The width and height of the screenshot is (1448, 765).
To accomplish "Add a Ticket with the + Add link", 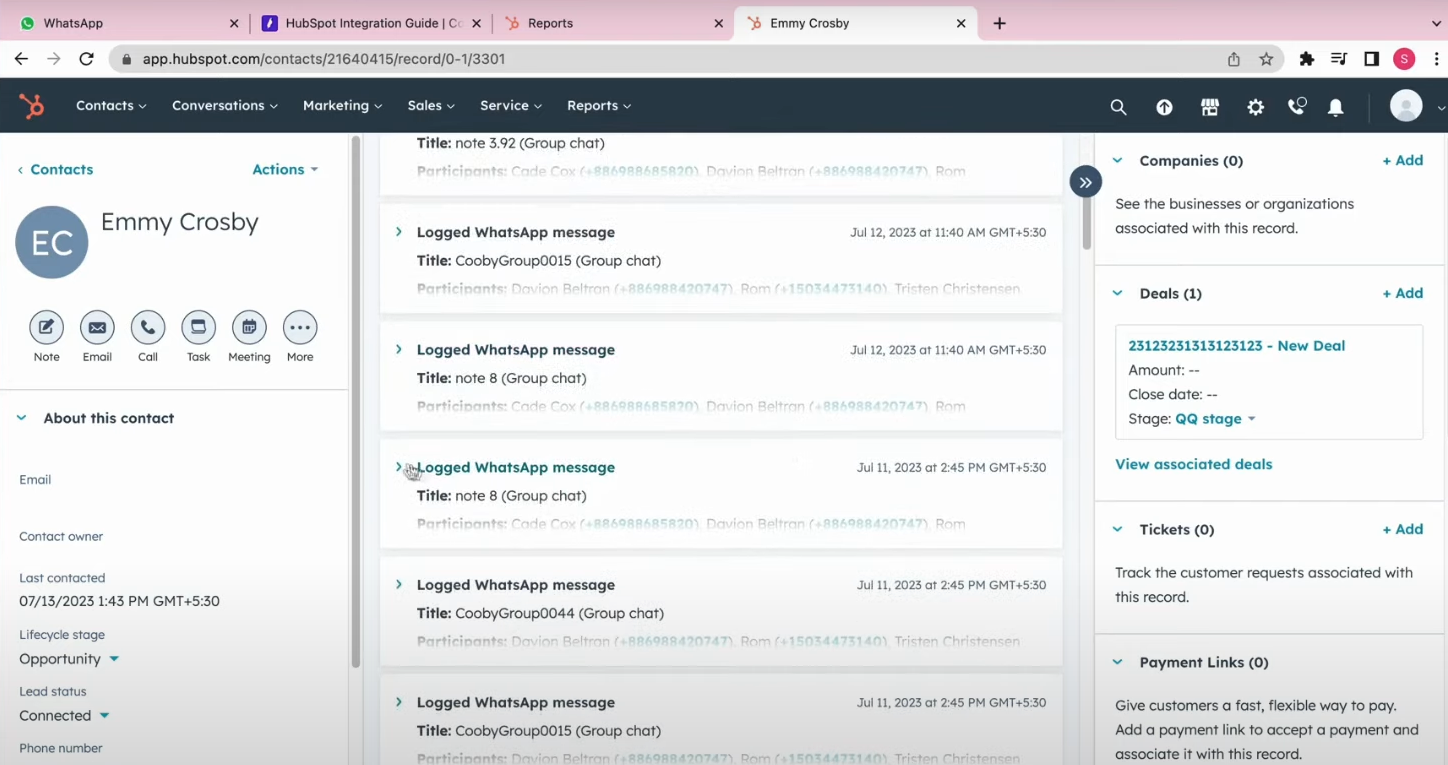I will click(1402, 529).
